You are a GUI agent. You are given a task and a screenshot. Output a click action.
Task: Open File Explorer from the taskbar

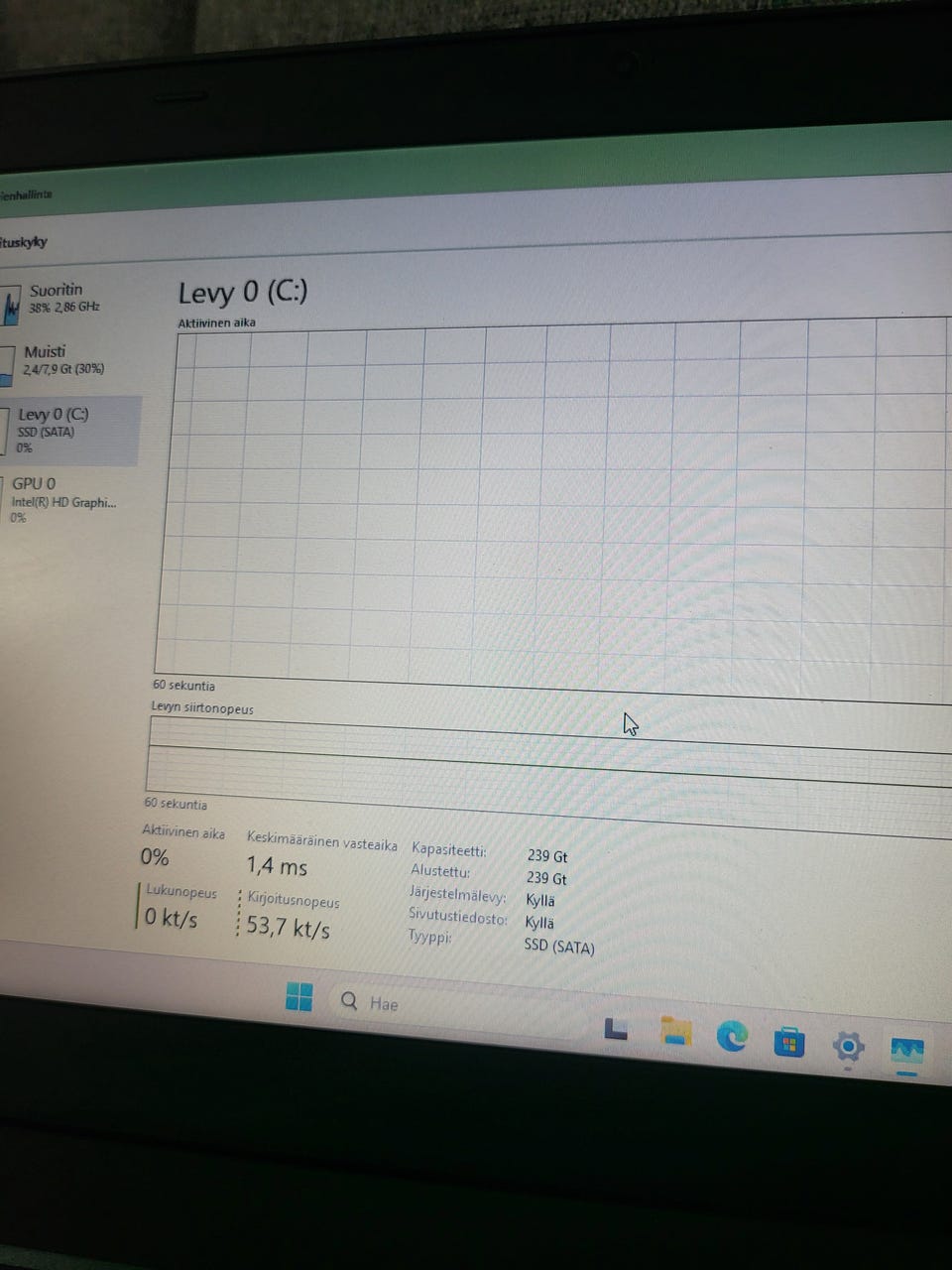coord(675,1031)
